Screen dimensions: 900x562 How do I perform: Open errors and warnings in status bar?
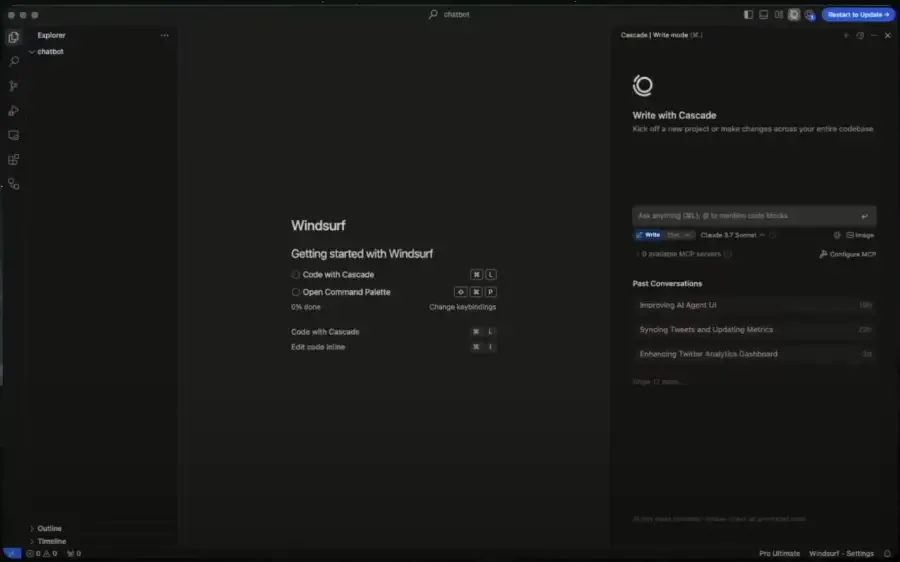click(42, 554)
